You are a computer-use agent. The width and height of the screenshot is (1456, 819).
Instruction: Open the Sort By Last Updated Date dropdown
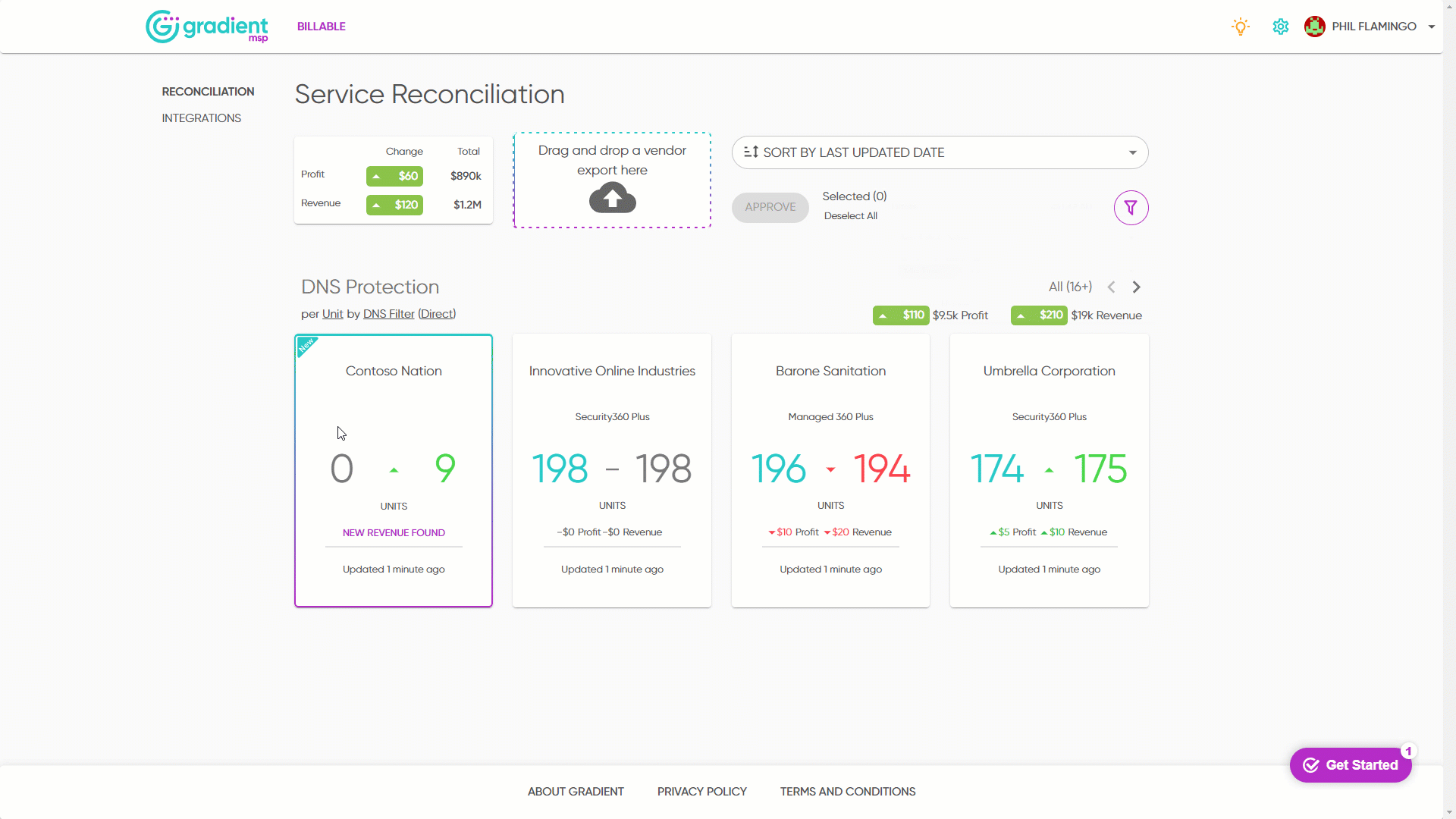(x=940, y=152)
